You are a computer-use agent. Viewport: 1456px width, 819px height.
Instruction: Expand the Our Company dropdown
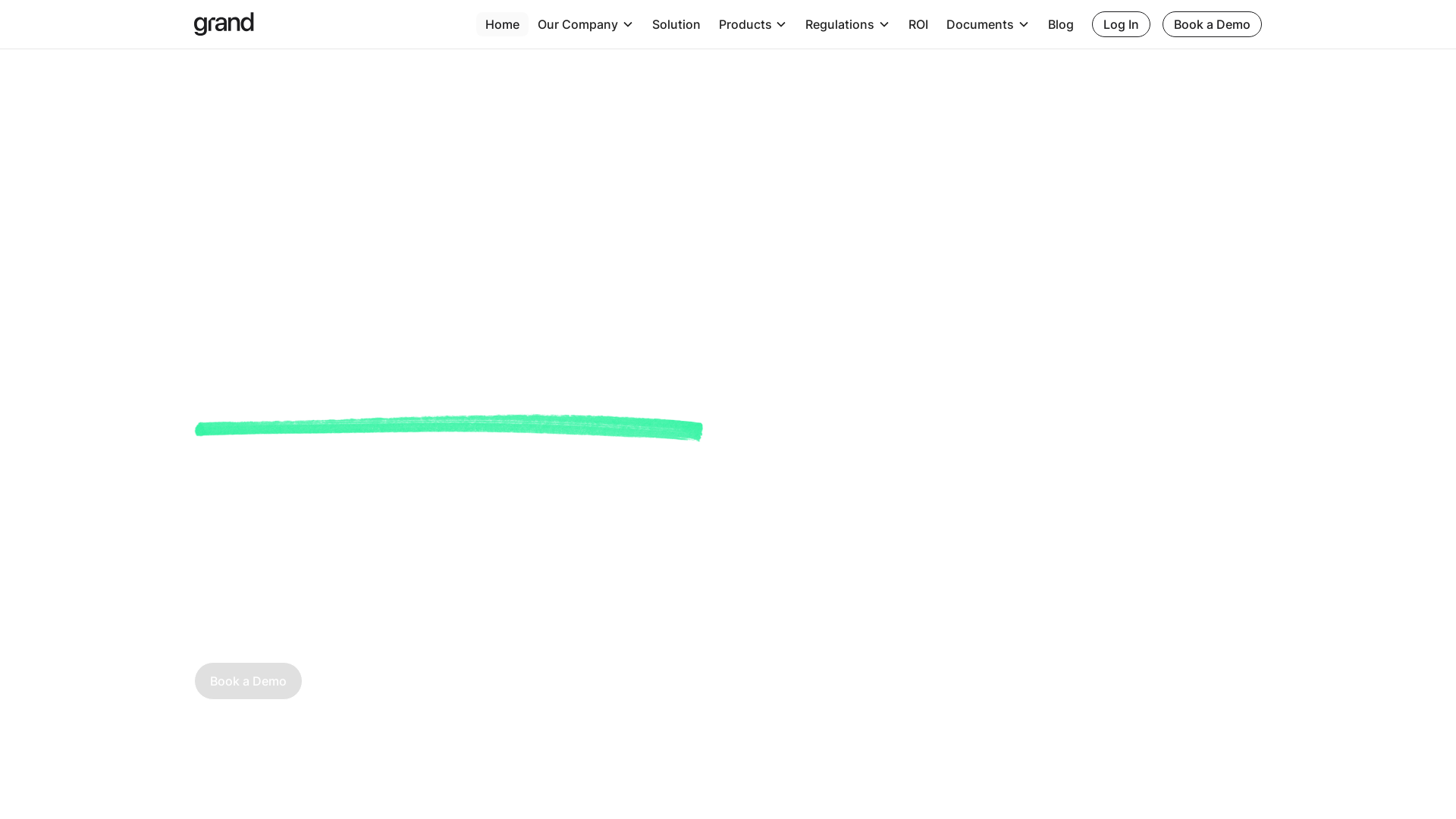[x=585, y=24]
